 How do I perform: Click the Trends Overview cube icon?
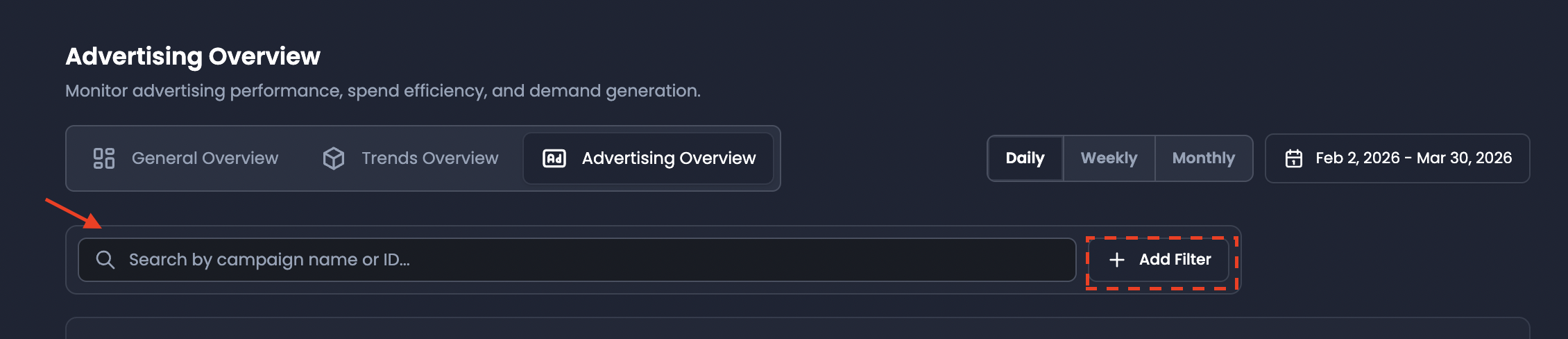[334, 158]
